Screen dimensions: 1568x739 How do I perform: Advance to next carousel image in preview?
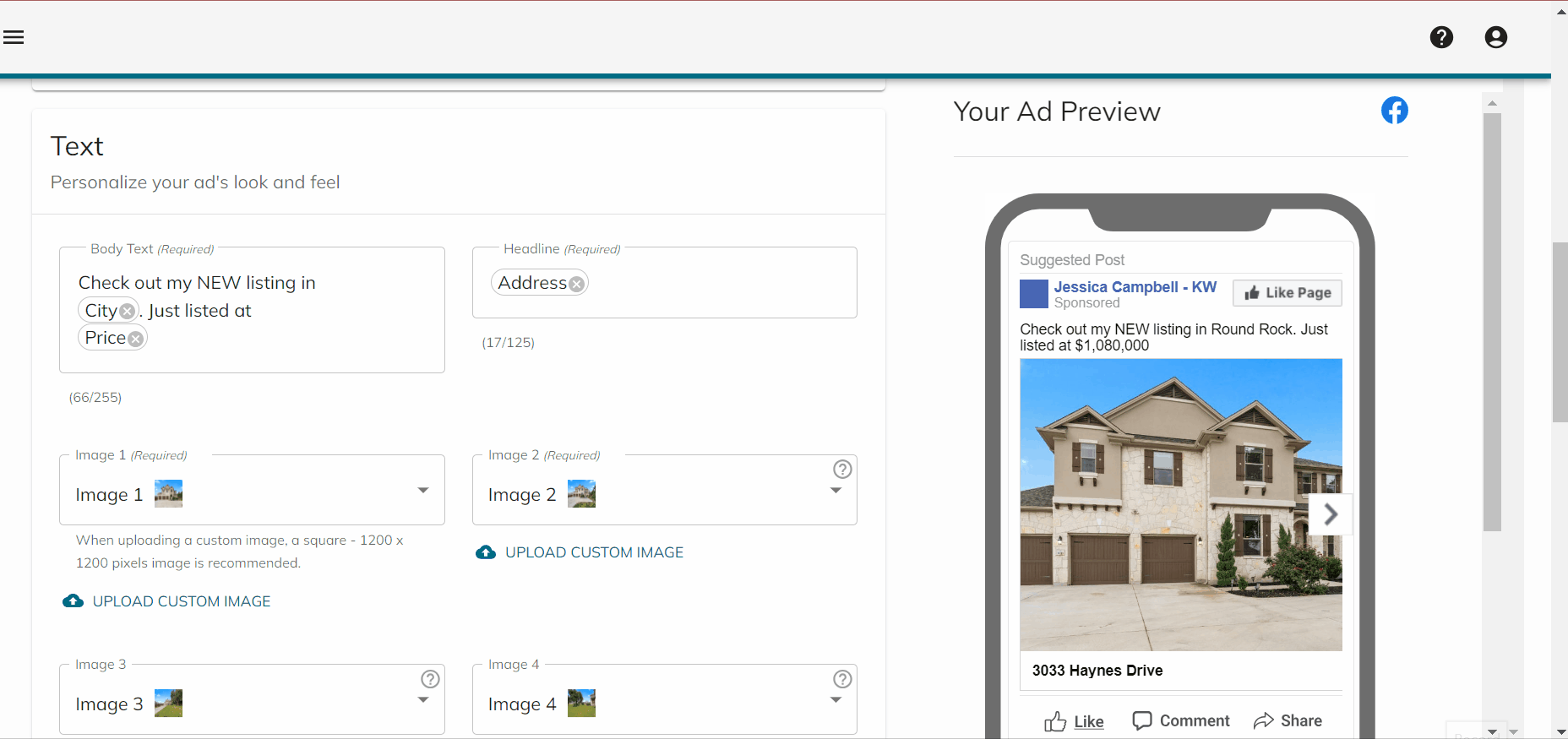(1331, 514)
